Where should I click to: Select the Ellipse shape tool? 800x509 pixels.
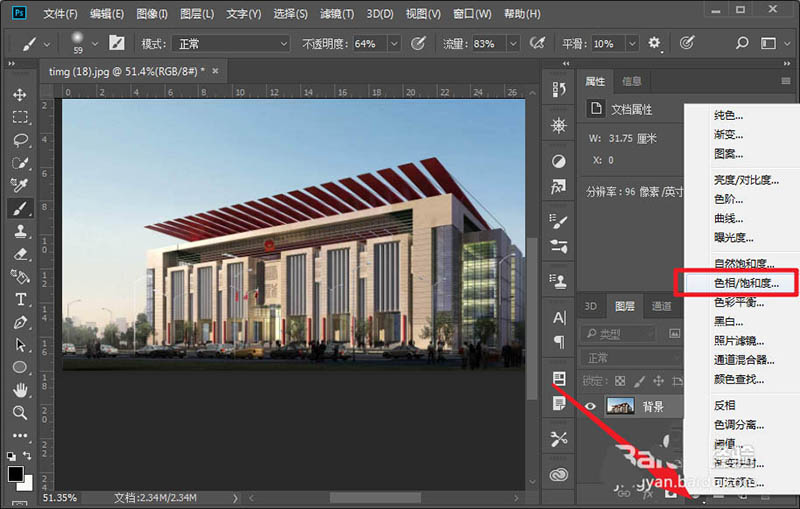[20, 367]
